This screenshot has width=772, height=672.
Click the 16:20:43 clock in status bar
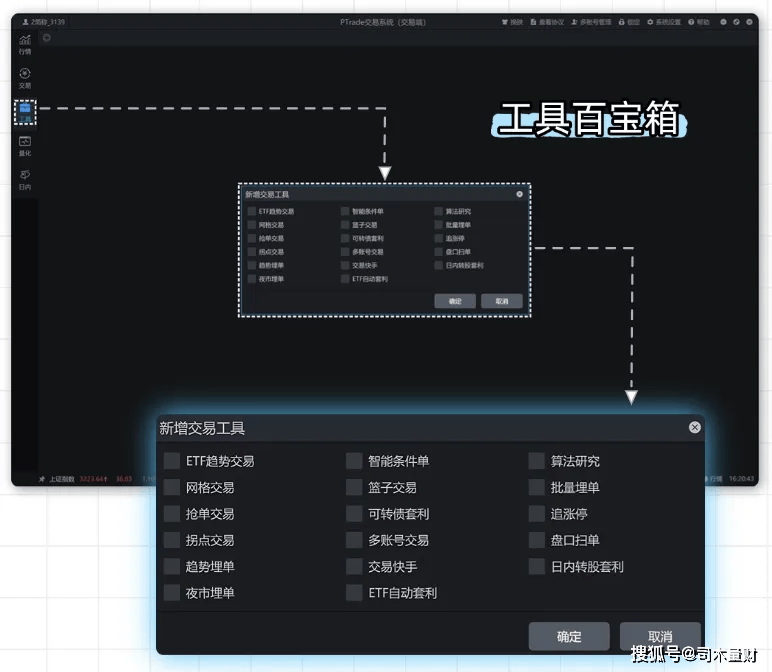[x=741, y=479]
